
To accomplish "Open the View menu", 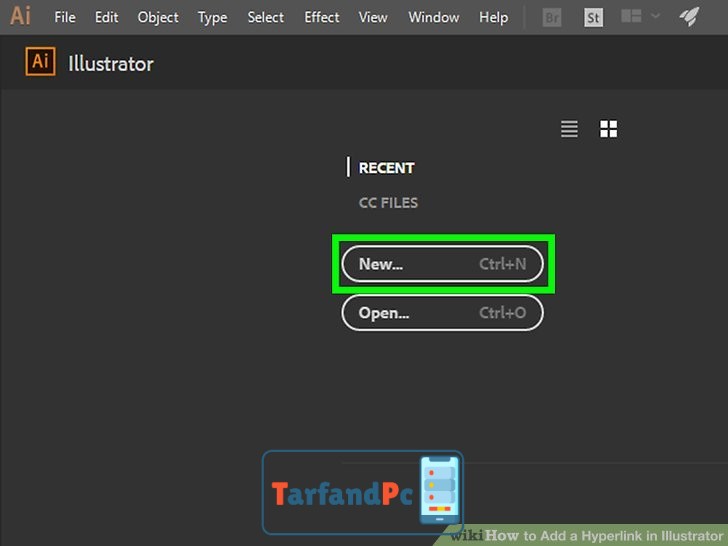I will pyautogui.click(x=373, y=18).
